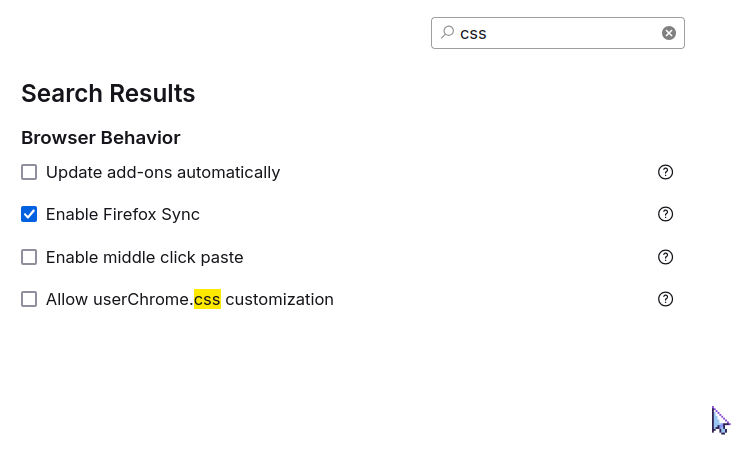Open help for Update add-ons automatically
Image resolution: width=734 pixels, height=449 pixels.
[665, 172]
